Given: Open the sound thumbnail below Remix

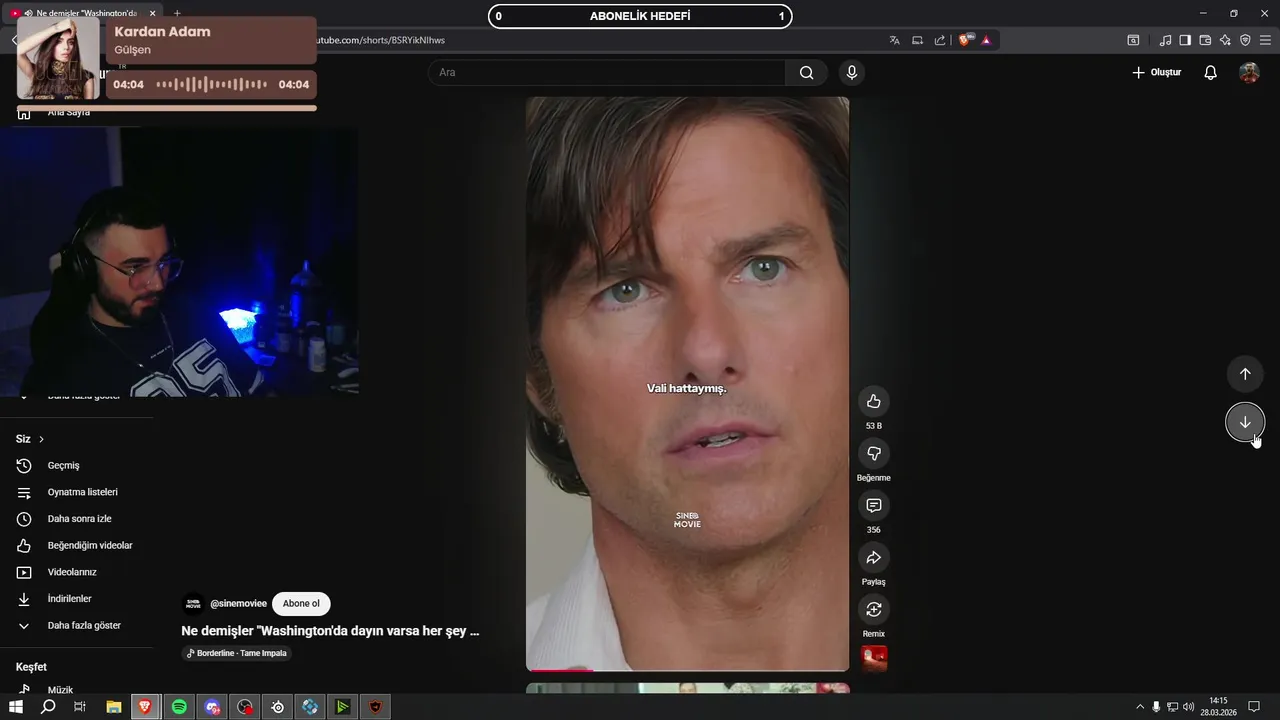Looking at the screenshot, I should point(874,659).
